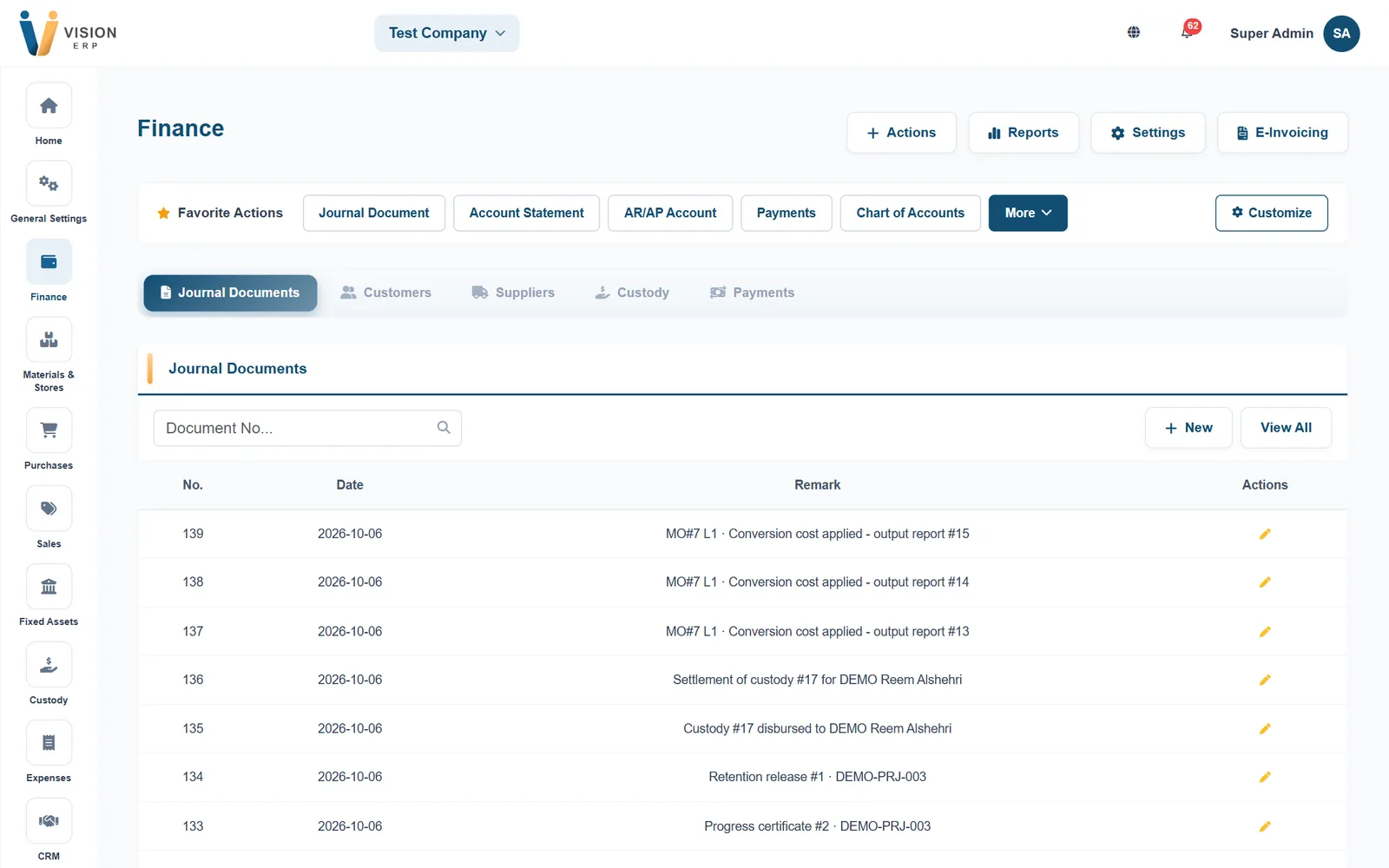Open the Fixed Assets building icon

click(49, 587)
